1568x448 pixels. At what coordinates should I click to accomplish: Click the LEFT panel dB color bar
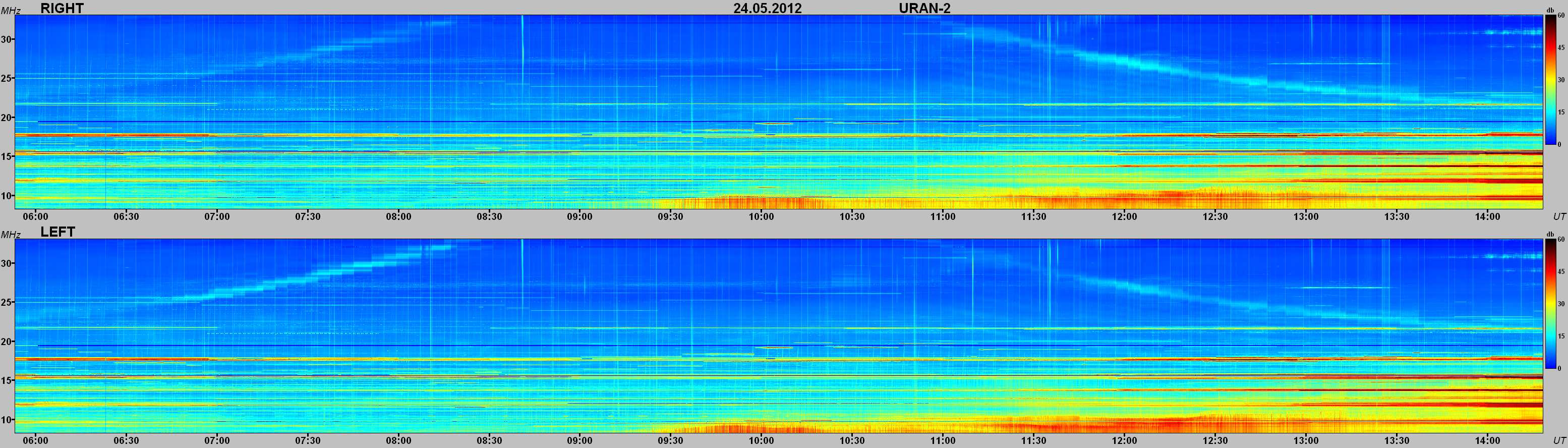pos(1550,304)
